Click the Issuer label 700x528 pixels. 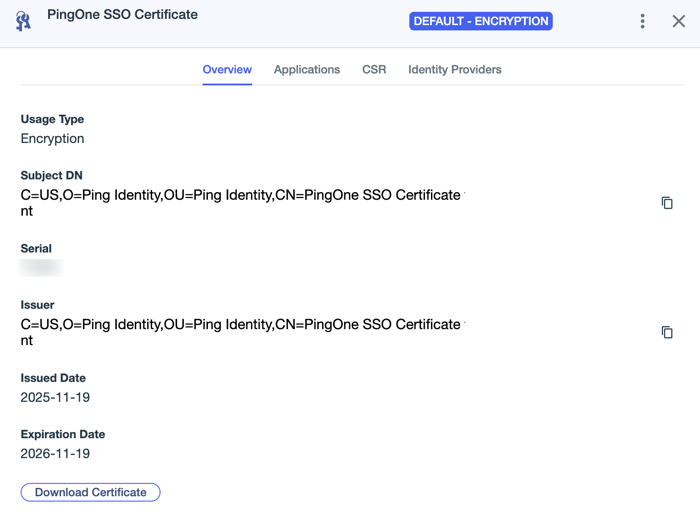pyautogui.click(x=38, y=305)
